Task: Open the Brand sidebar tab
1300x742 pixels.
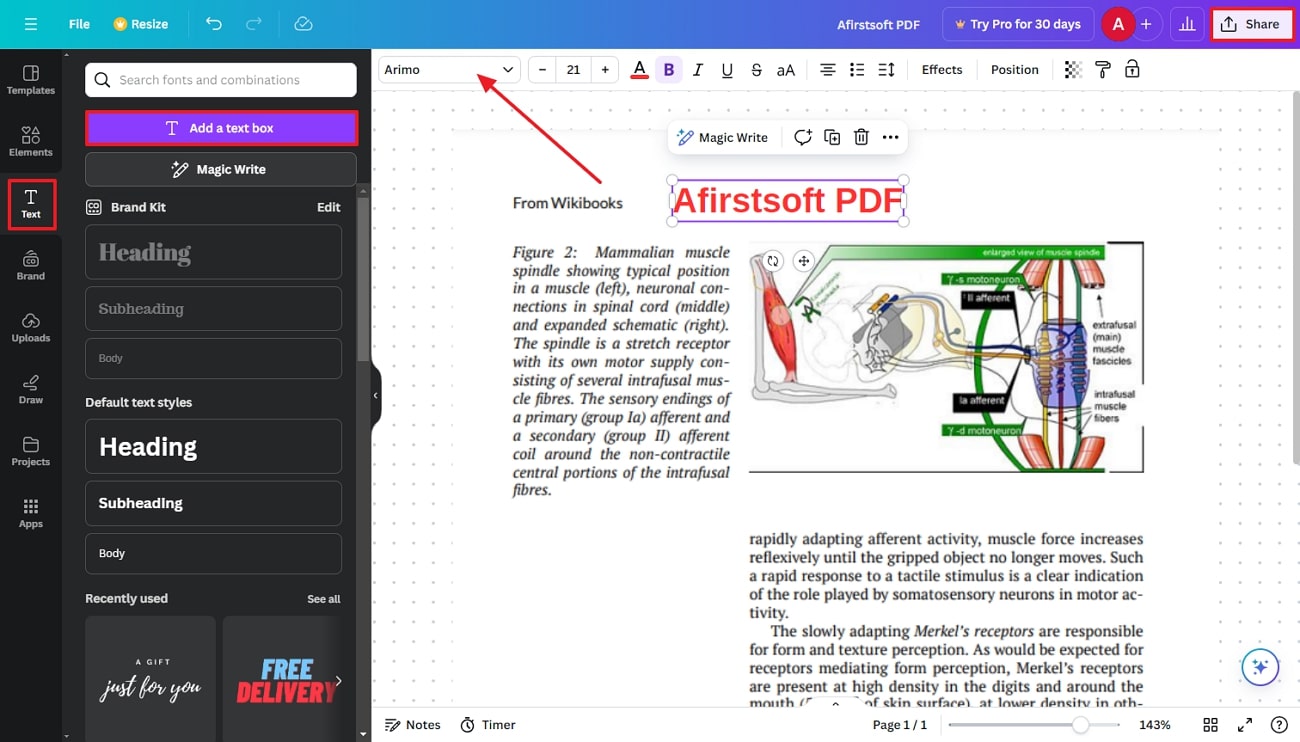Action: [31, 266]
